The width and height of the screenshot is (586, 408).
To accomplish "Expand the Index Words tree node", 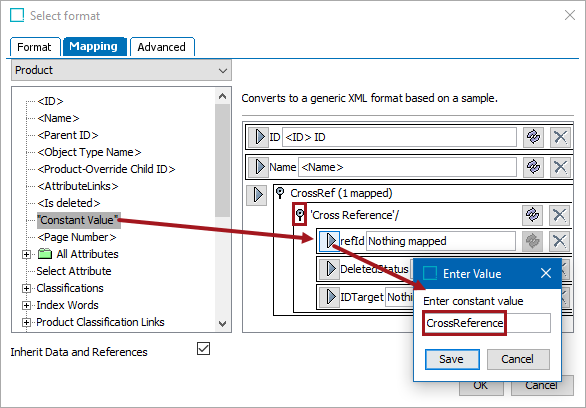I will point(26,305).
